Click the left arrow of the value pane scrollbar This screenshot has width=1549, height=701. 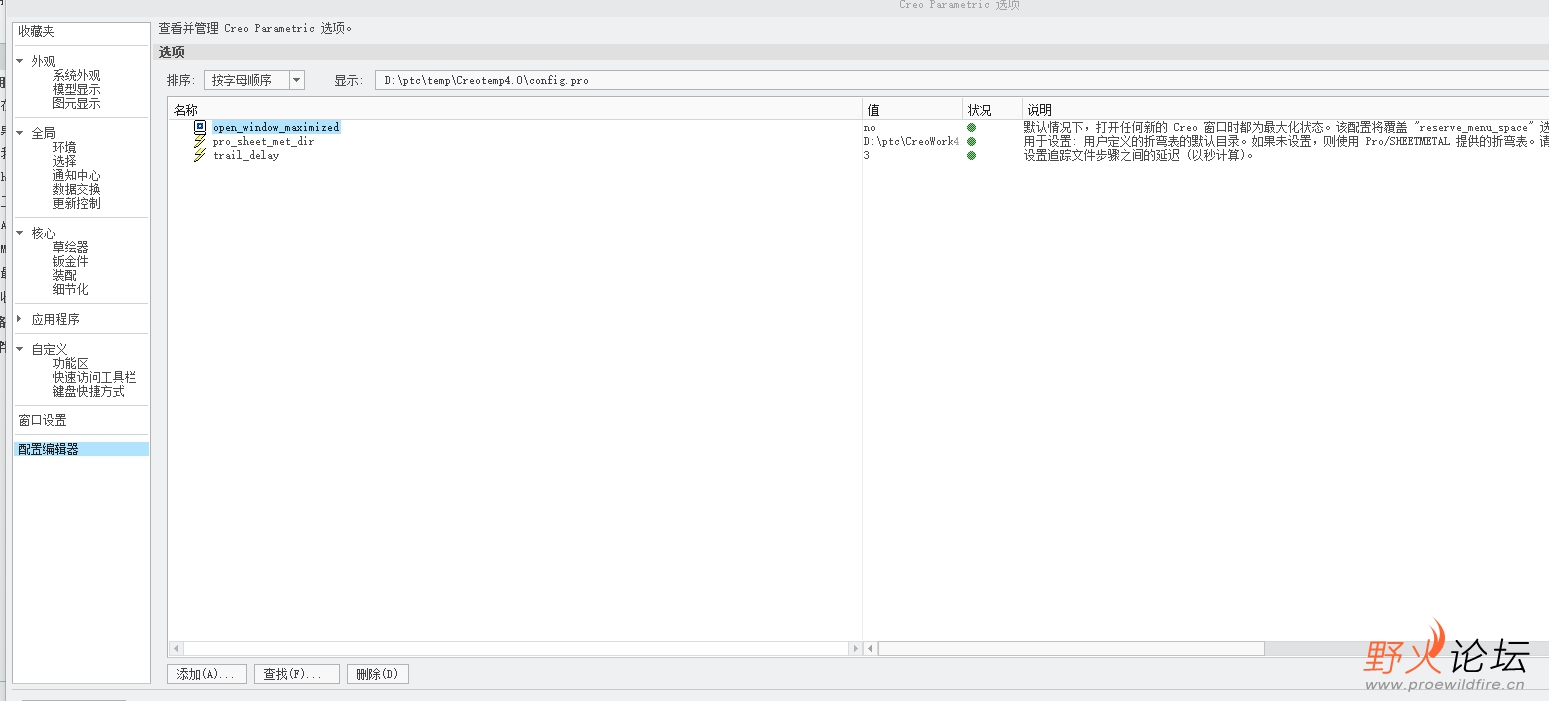click(x=870, y=648)
